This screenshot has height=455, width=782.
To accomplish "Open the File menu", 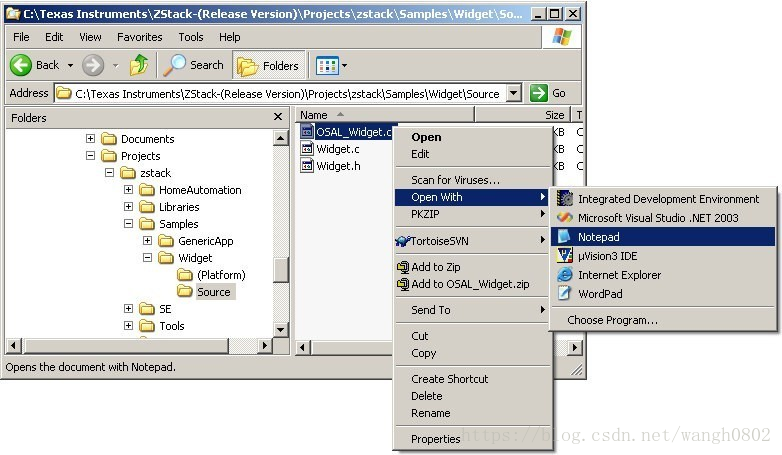I will [21, 37].
